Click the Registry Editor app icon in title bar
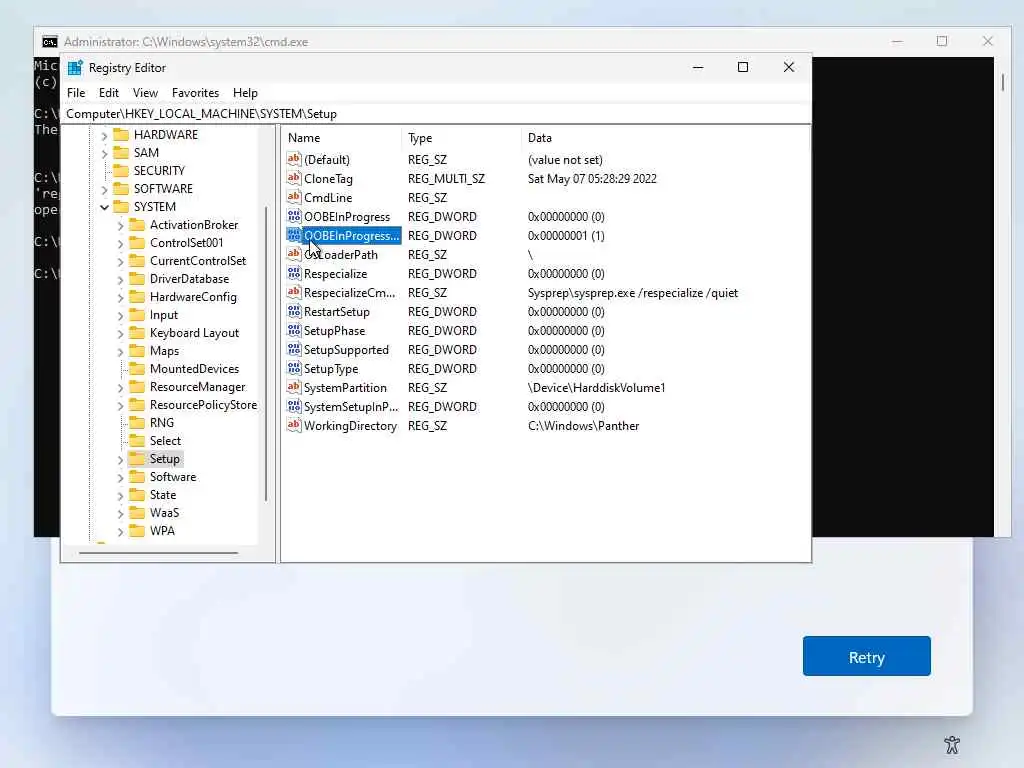This screenshot has width=1024, height=768. 75,68
